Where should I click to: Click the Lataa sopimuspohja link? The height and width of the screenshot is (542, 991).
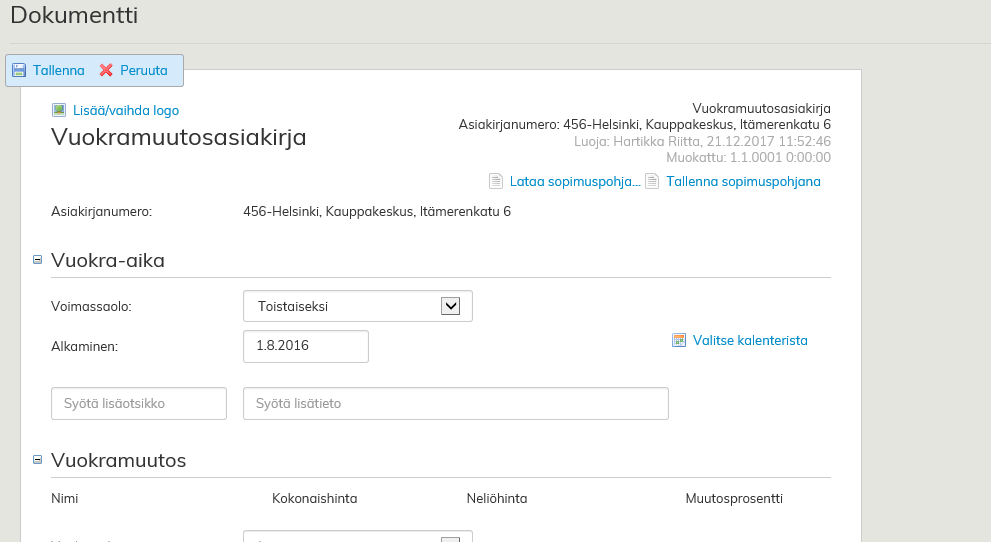click(574, 182)
